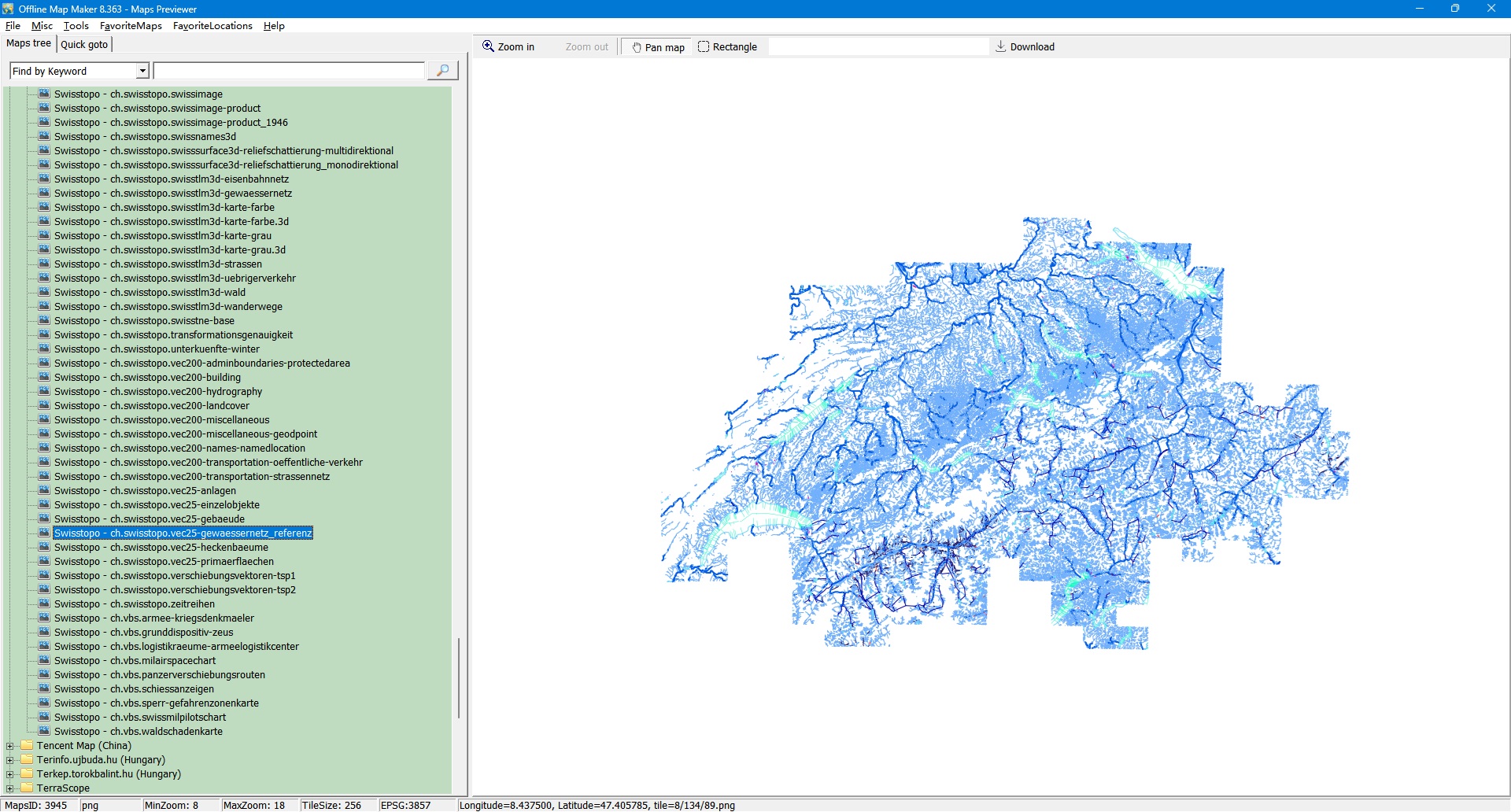The image size is (1511, 812).
Task: Click the maps tree vertical scrollbar thumb
Action: click(458, 677)
